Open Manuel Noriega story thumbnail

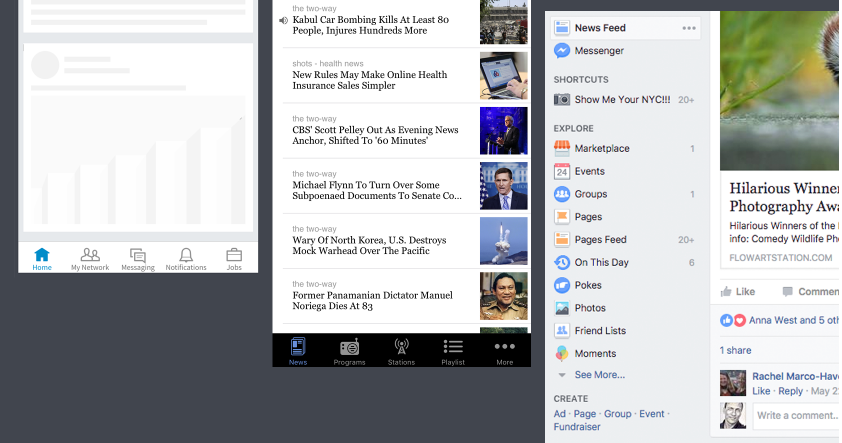(x=504, y=296)
